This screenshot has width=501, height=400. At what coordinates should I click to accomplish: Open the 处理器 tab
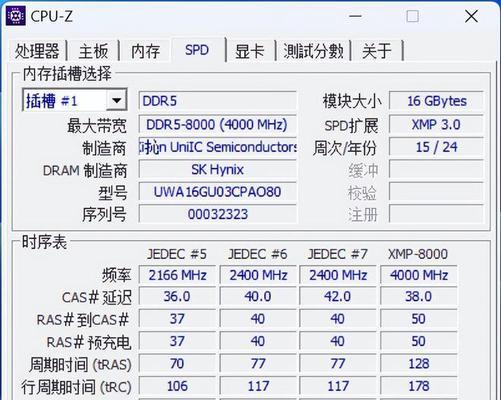tap(37, 51)
